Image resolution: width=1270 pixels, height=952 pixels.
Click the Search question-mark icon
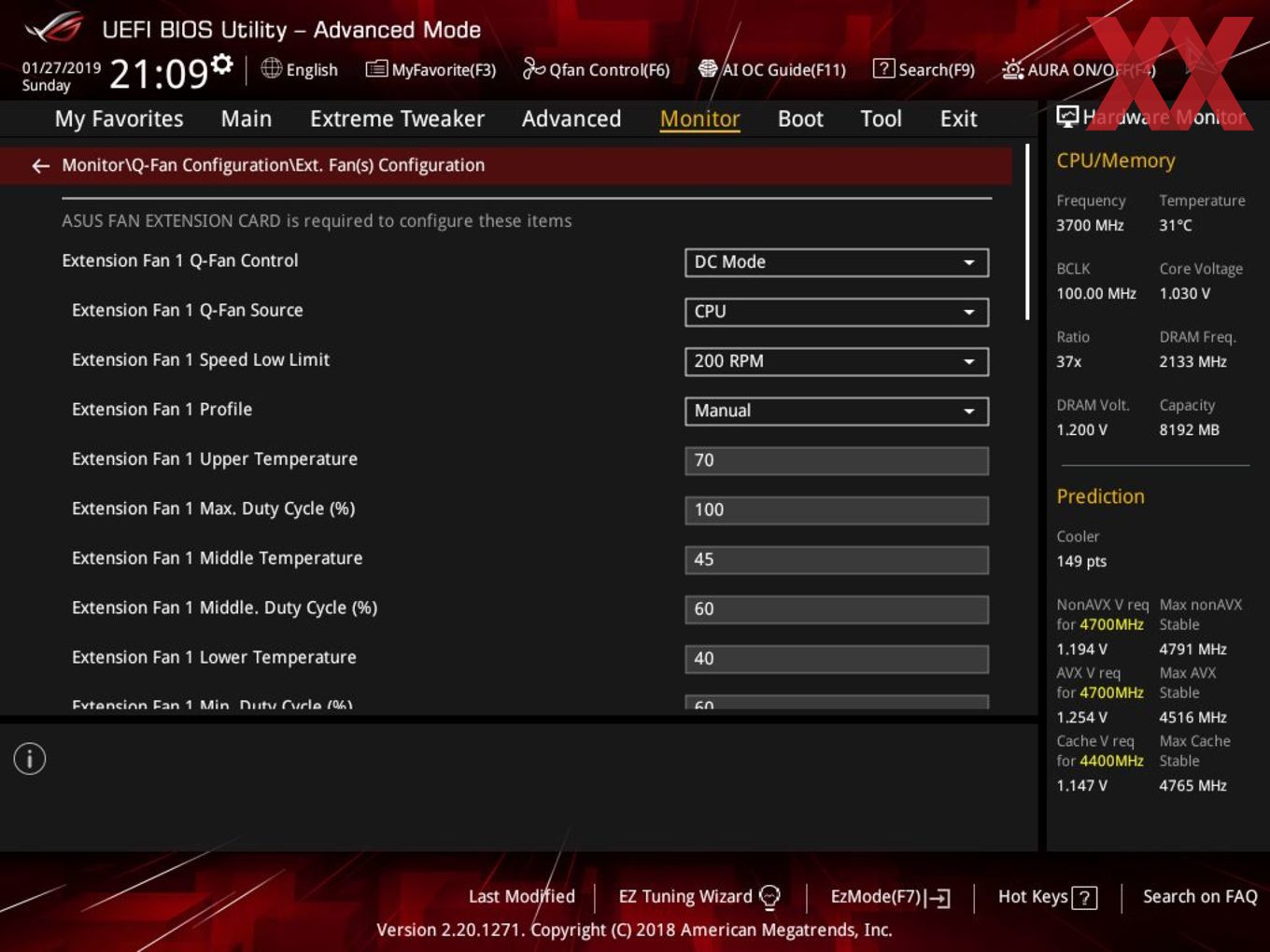883,68
